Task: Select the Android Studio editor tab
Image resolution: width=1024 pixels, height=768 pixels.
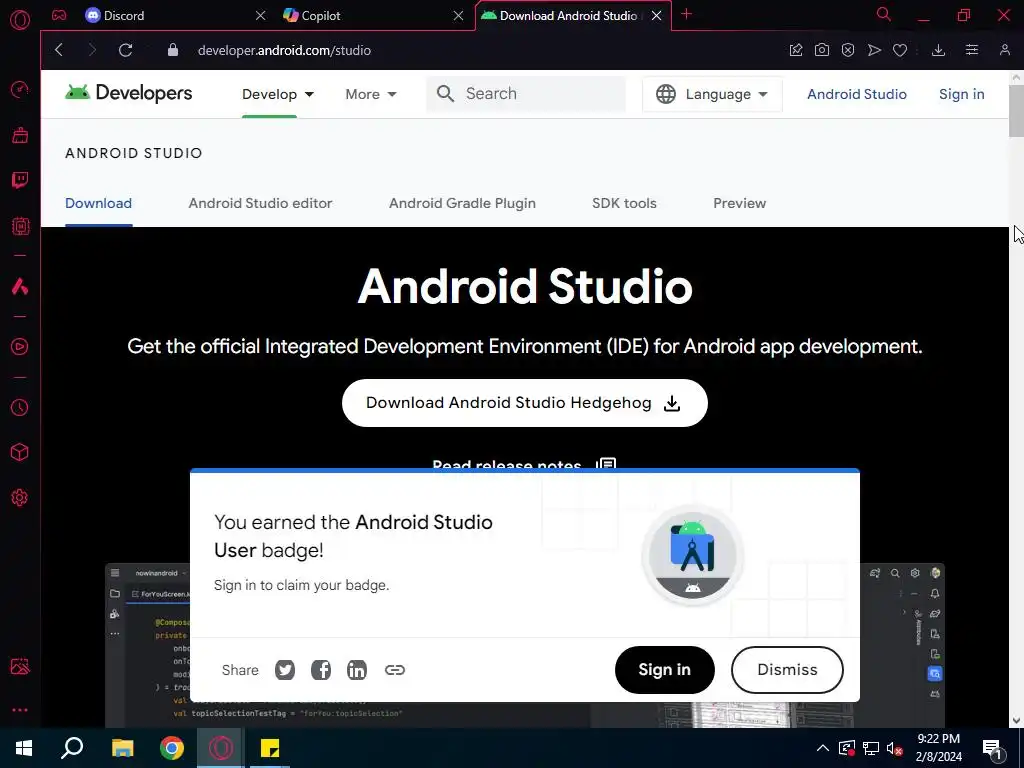Action: coord(261,203)
